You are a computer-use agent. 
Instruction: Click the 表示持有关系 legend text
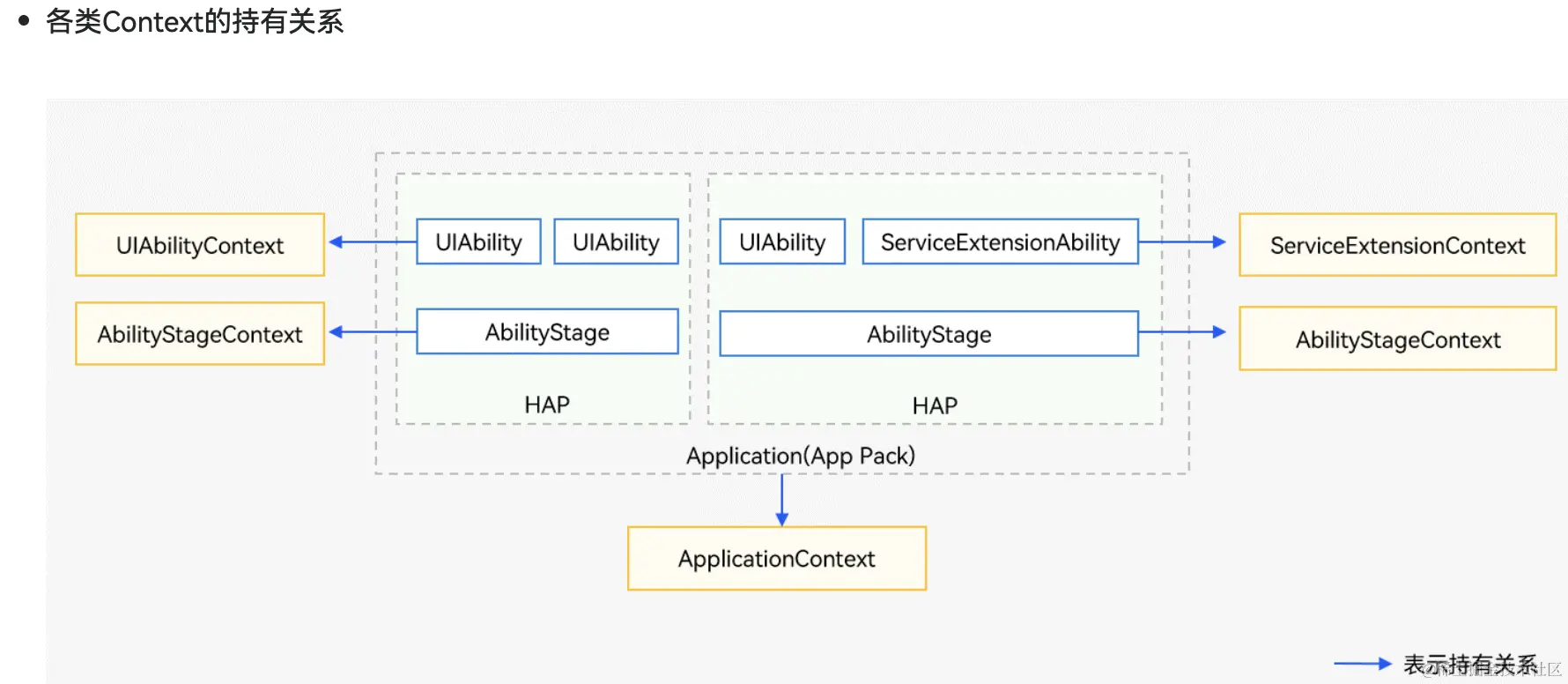(1469, 664)
